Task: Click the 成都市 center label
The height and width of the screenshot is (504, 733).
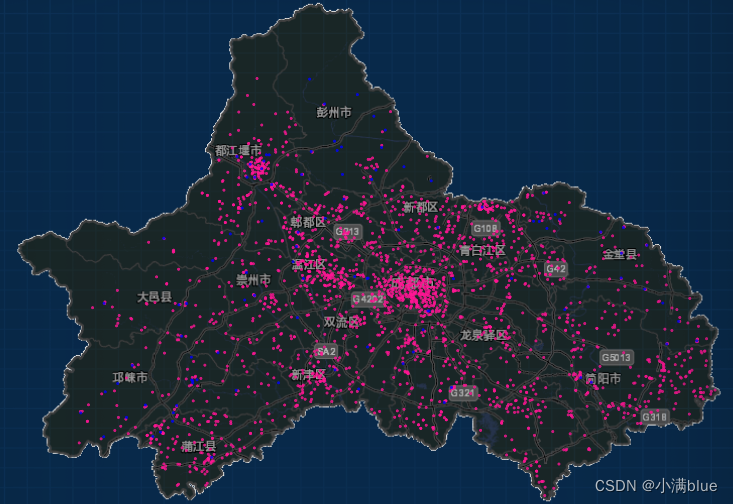Action: [x=413, y=282]
